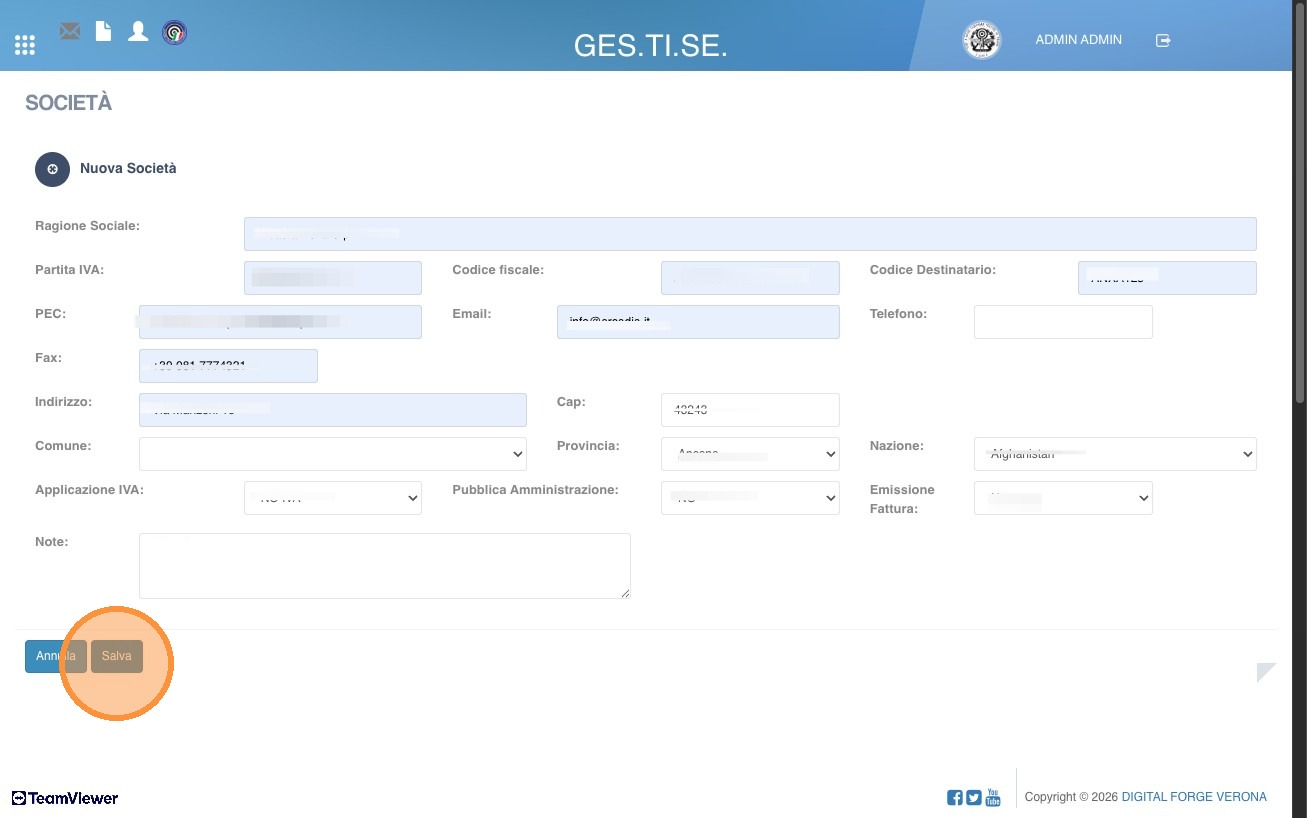The width and height of the screenshot is (1307, 818).
Task: Expand the Comune dropdown
Action: pyautogui.click(x=333, y=454)
